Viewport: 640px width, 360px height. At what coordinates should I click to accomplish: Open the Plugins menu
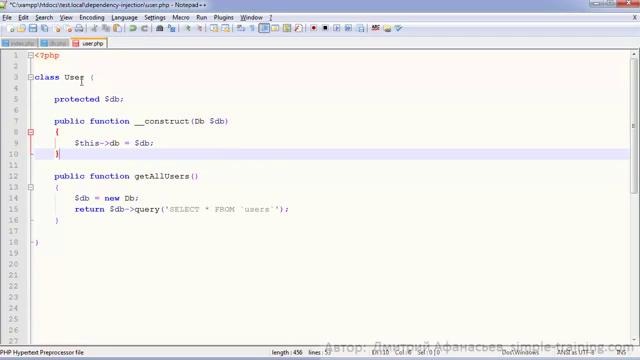click(224, 18)
